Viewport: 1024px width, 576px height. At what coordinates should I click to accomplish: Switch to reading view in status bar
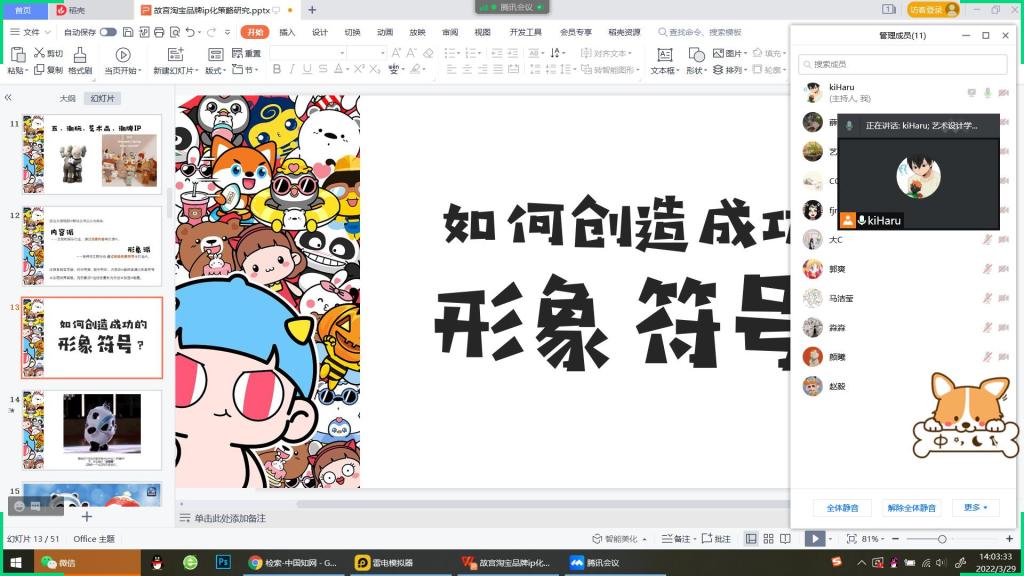786,539
